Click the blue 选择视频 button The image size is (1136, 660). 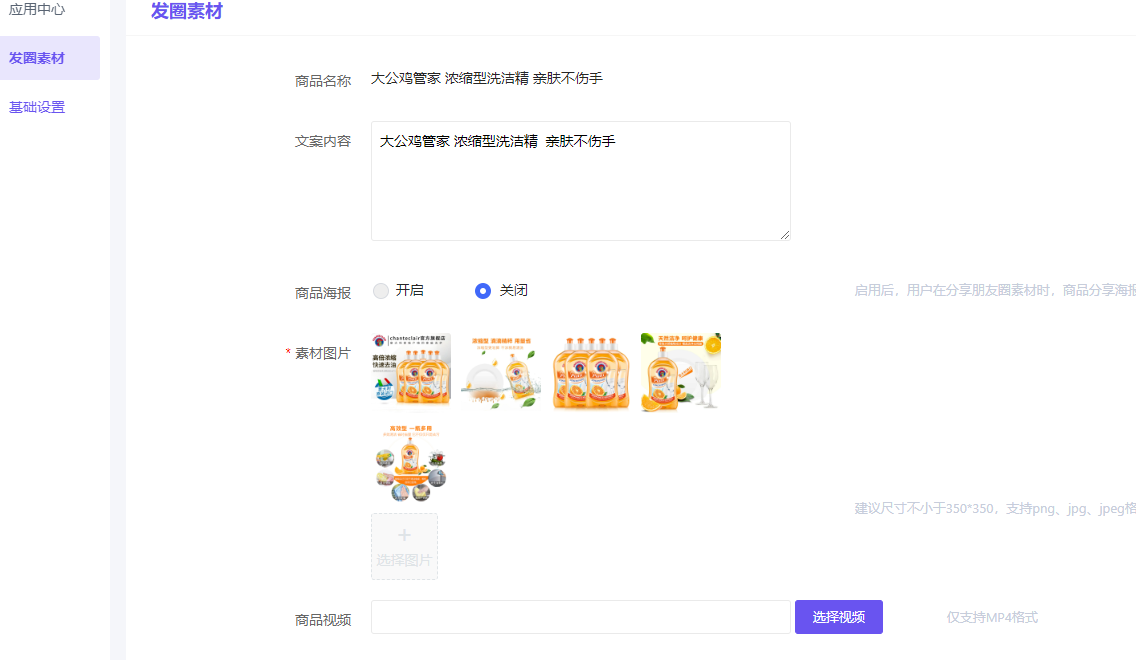[x=838, y=617]
